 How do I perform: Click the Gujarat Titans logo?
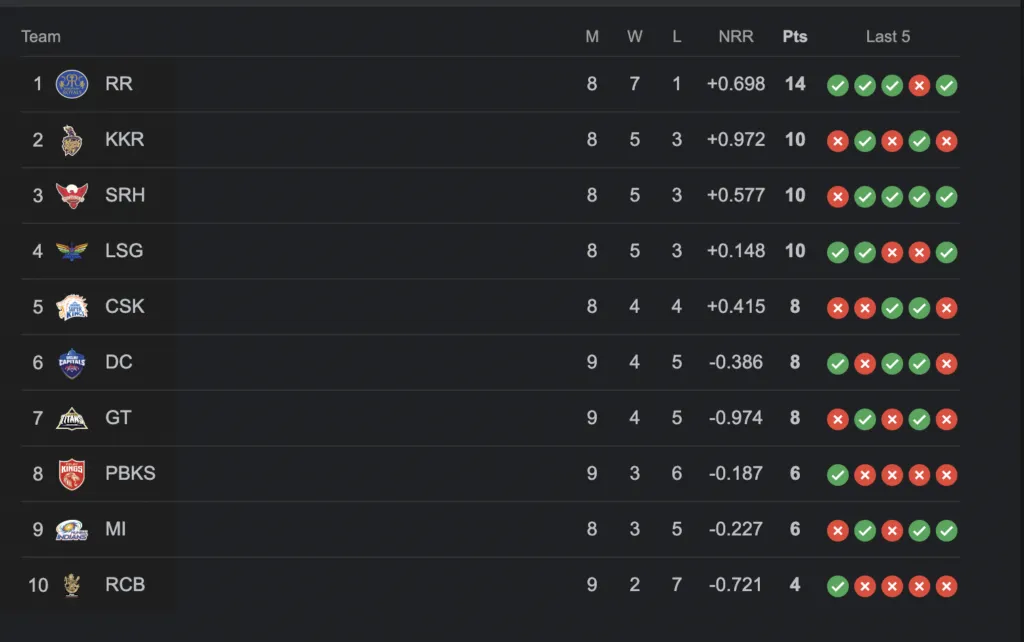[72, 419]
